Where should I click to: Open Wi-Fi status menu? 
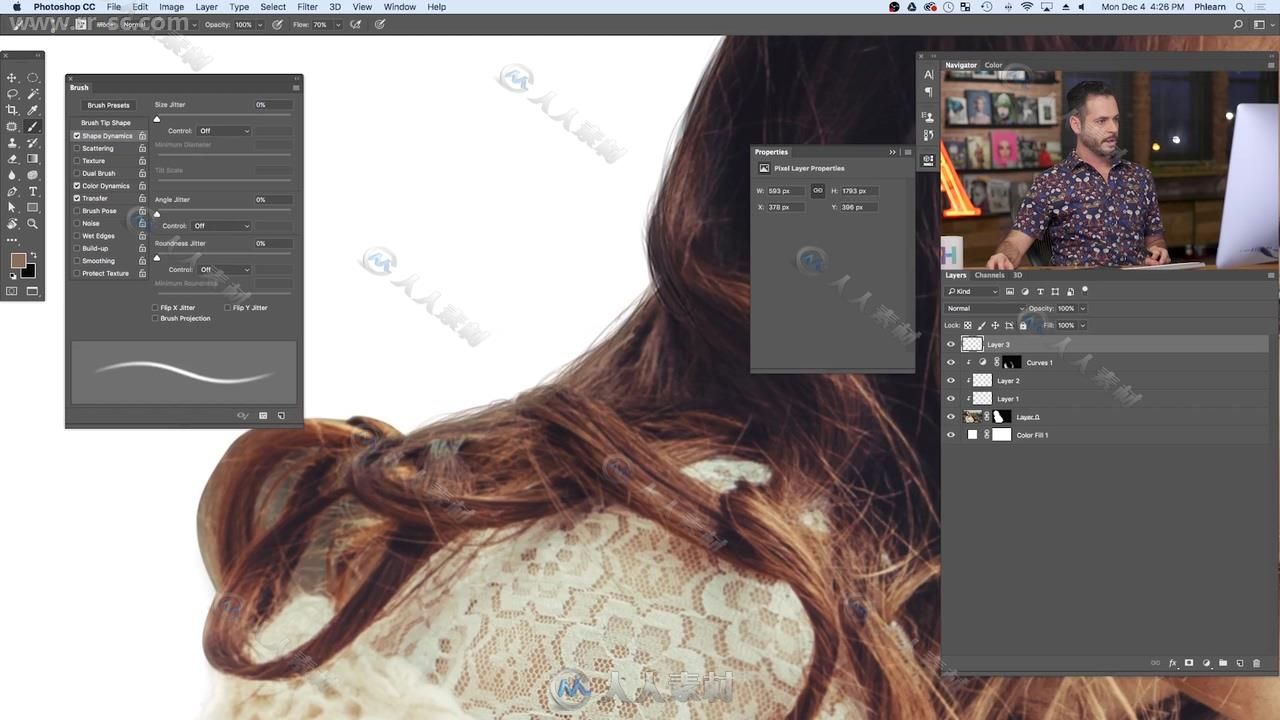pos(1026,7)
